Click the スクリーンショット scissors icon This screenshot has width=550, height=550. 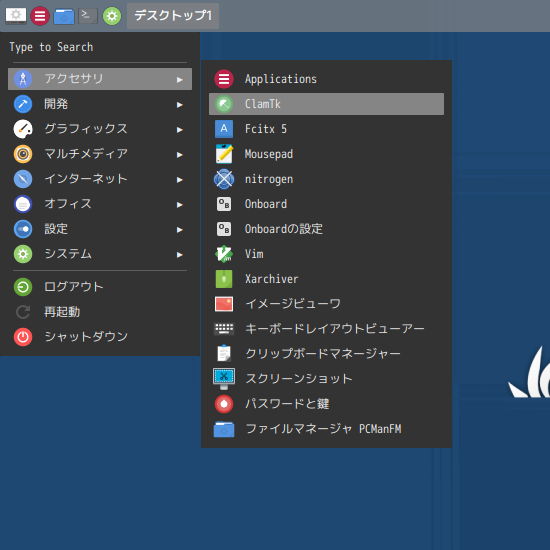(x=224, y=378)
